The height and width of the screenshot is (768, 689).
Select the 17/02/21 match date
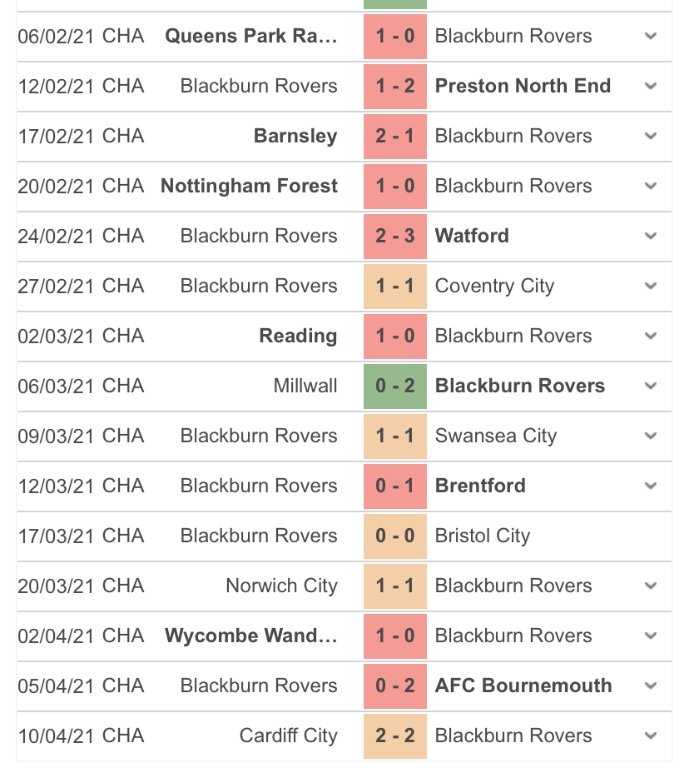coord(54,136)
